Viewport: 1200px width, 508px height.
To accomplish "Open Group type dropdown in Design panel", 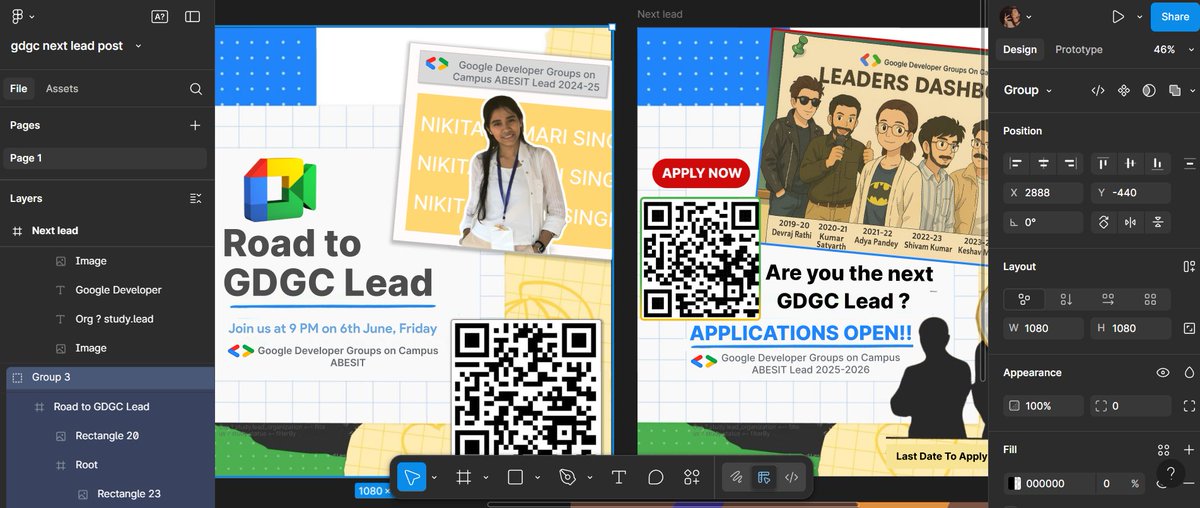I will (1027, 90).
